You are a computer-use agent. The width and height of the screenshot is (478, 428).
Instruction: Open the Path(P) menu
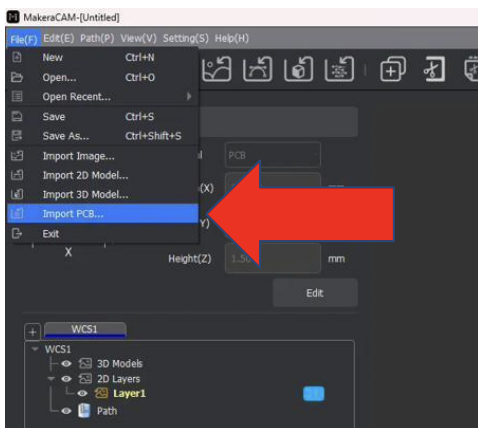click(x=97, y=39)
